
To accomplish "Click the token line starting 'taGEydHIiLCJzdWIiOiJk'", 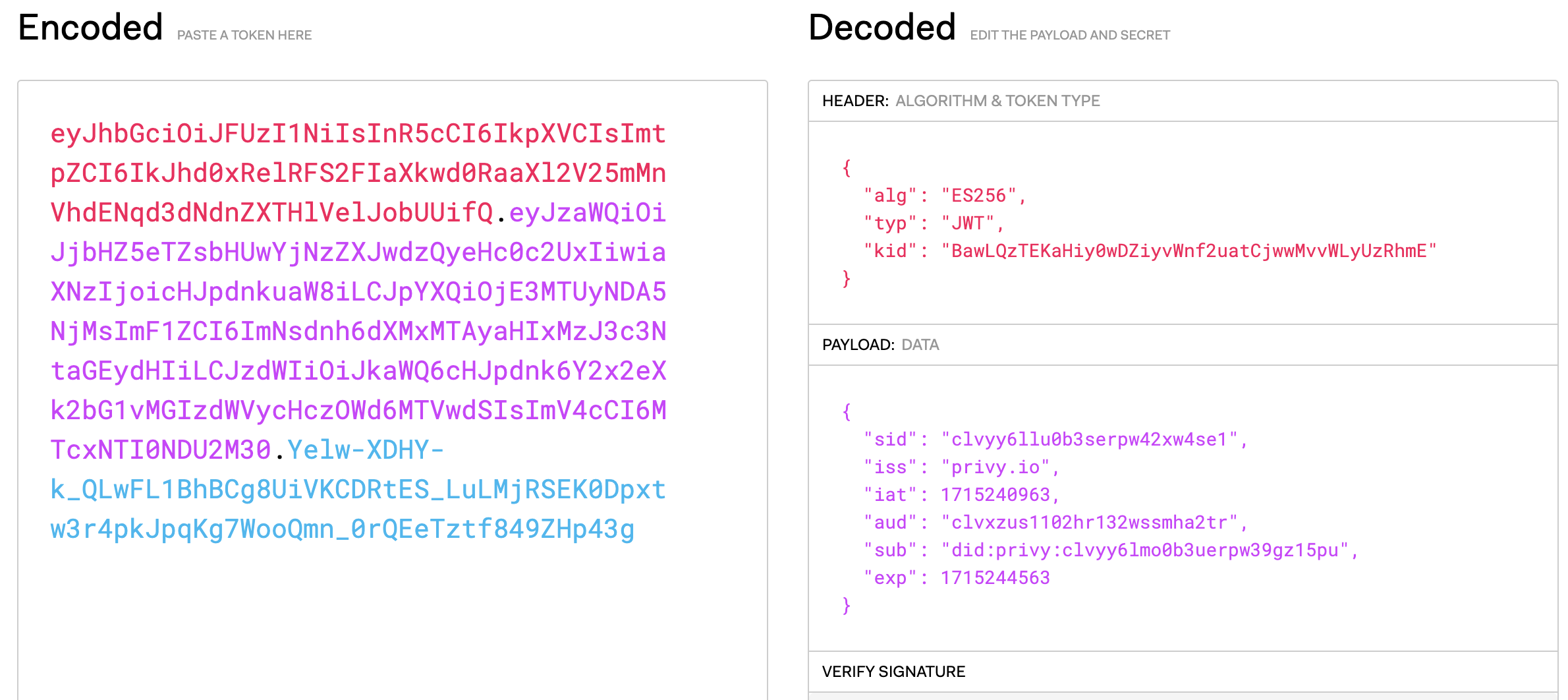I will pyautogui.click(x=358, y=371).
